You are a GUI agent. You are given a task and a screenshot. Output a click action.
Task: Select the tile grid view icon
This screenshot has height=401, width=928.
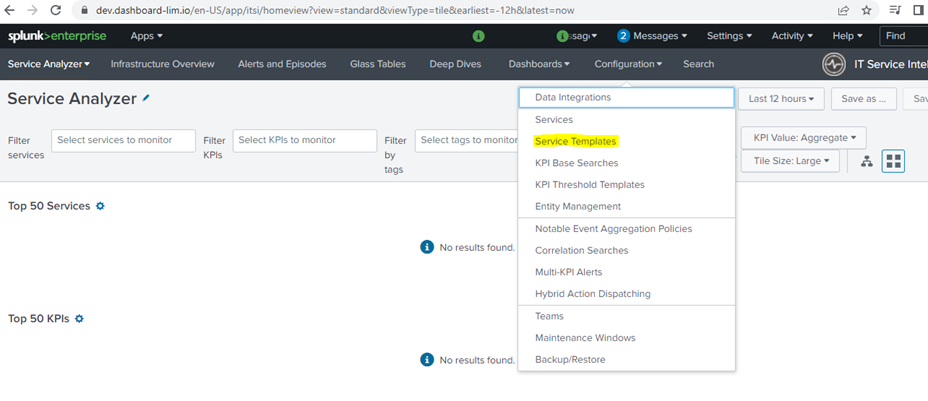tap(893, 162)
